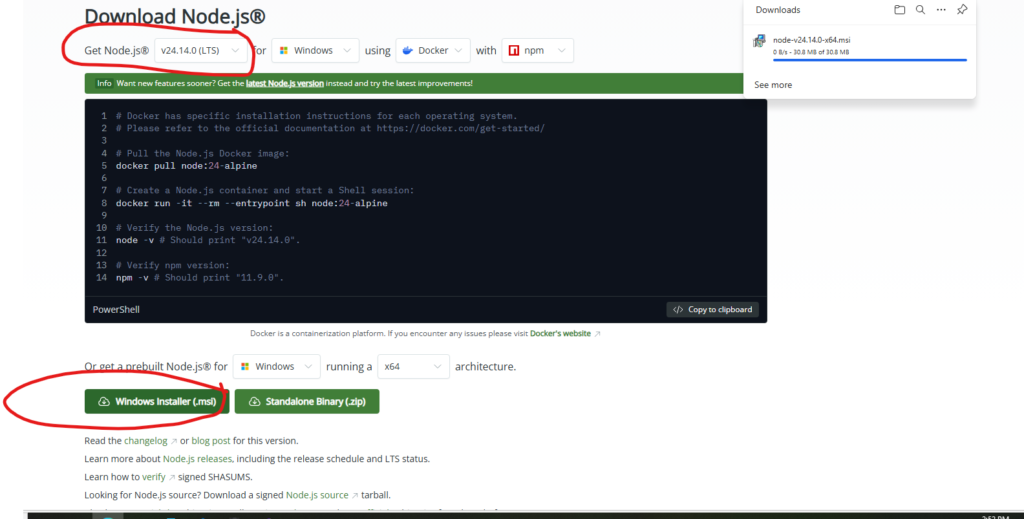Copy code with Copy to clipboard button
Image resolution: width=1024 pixels, height=519 pixels.
(x=712, y=310)
